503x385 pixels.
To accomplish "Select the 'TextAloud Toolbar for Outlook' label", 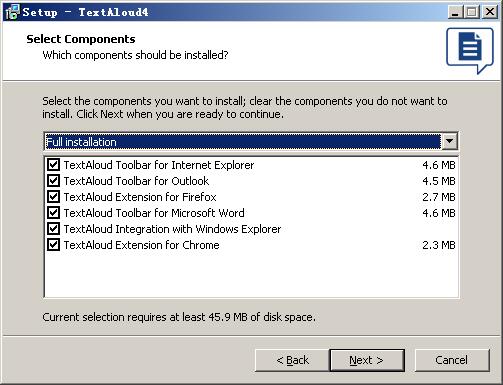I will pyautogui.click(x=136, y=181).
